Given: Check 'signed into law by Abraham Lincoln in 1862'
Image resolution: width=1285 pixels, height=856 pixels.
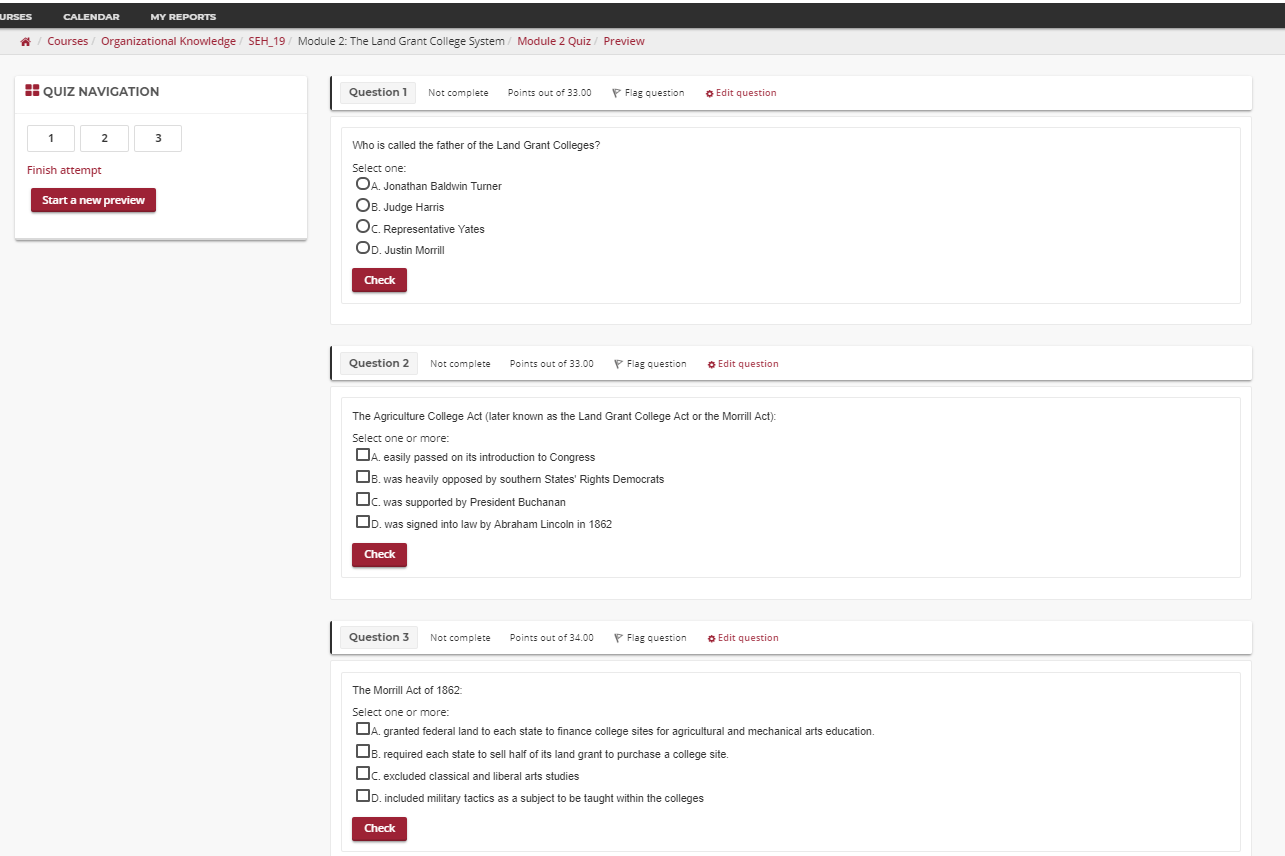Looking at the screenshot, I should (x=362, y=522).
